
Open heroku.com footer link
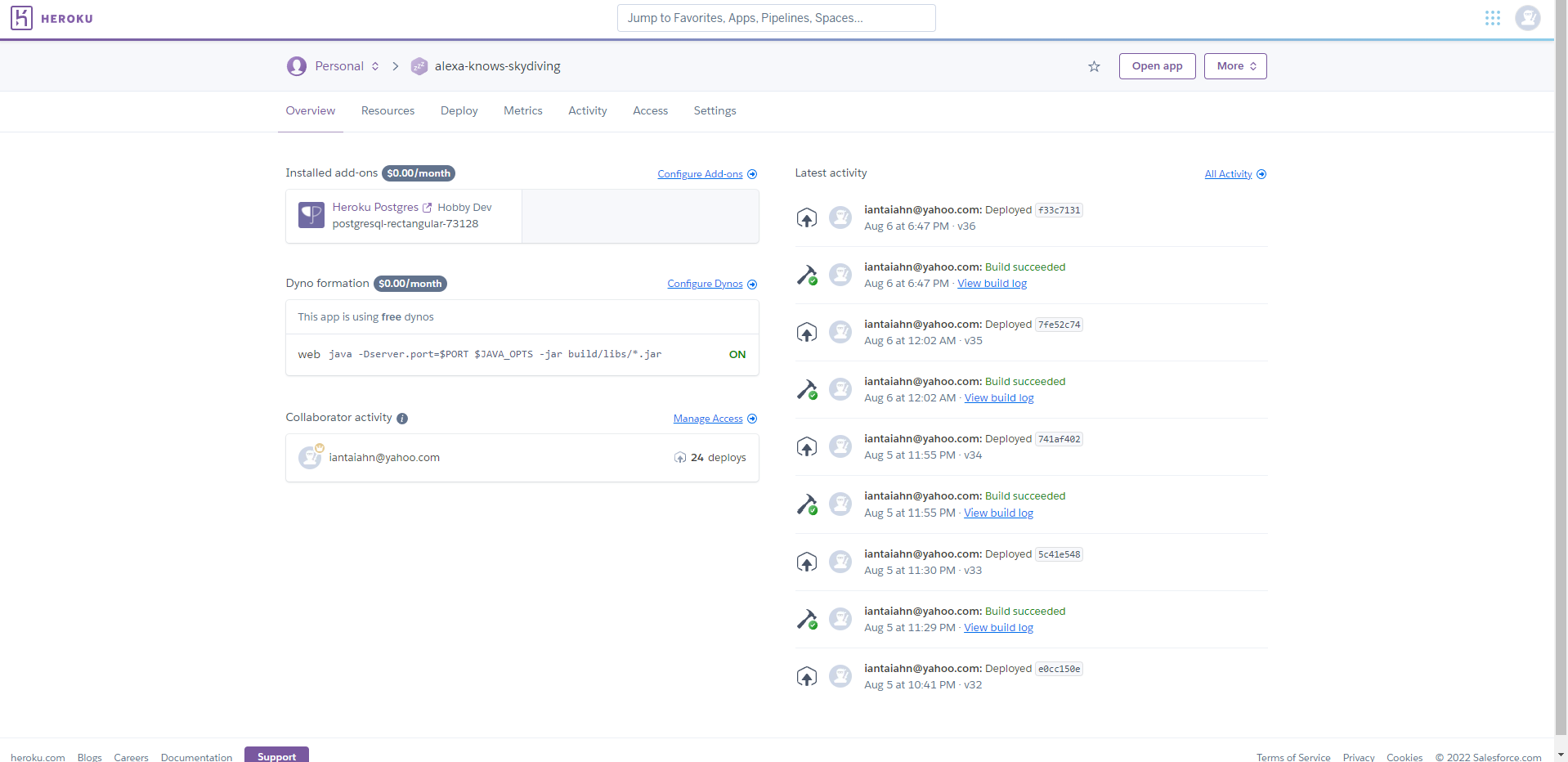(x=38, y=758)
